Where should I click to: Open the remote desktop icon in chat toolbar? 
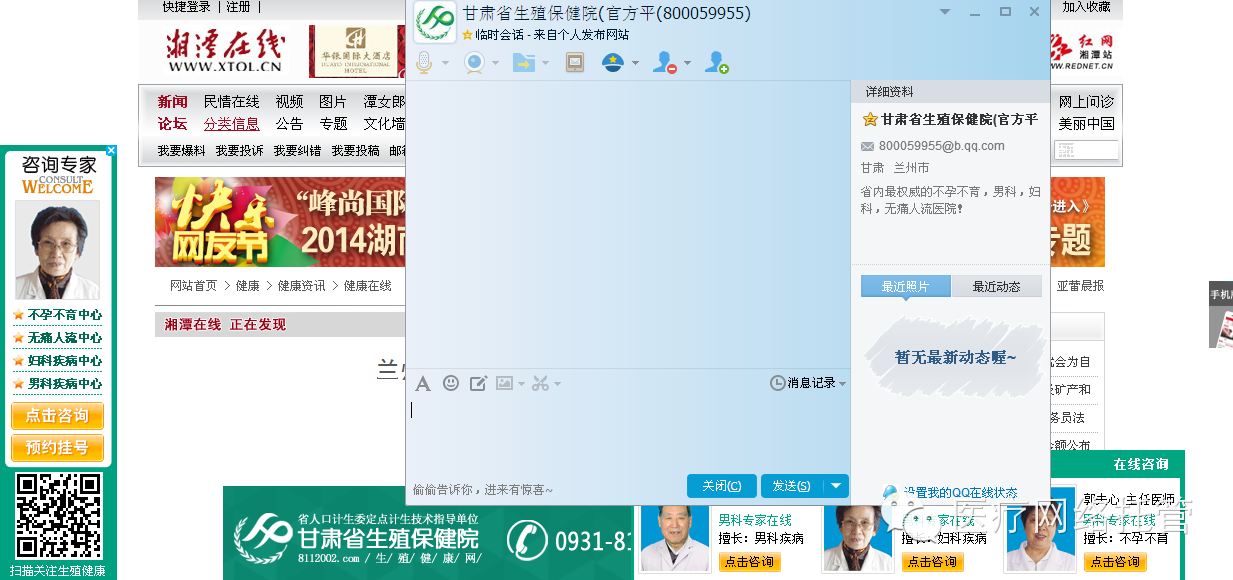(x=575, y=62)
